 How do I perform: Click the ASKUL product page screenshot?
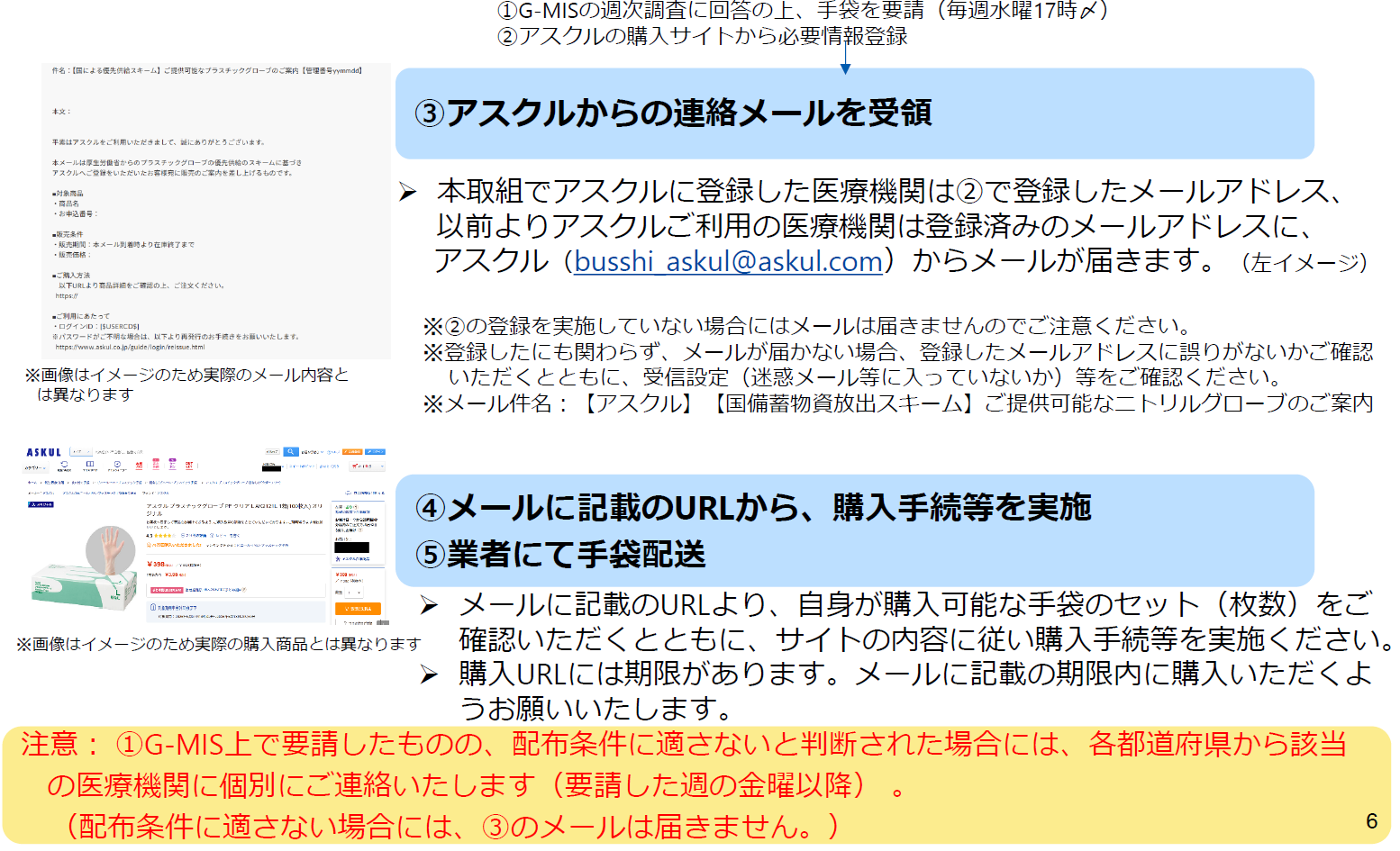click(x=205, y=535)
